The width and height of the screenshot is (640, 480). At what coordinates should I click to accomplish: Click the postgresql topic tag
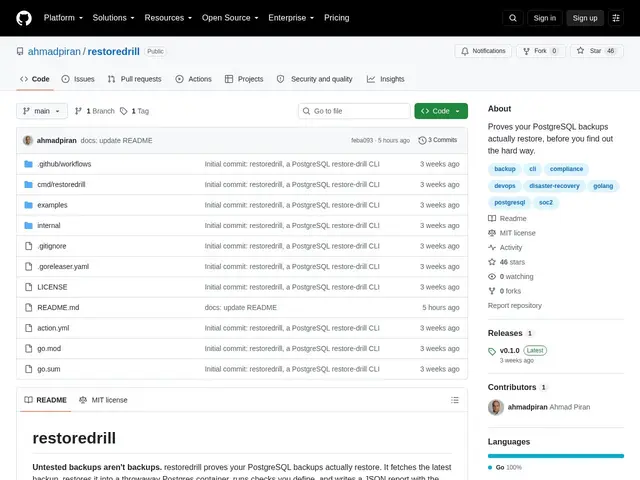click(x=509, y=202)
